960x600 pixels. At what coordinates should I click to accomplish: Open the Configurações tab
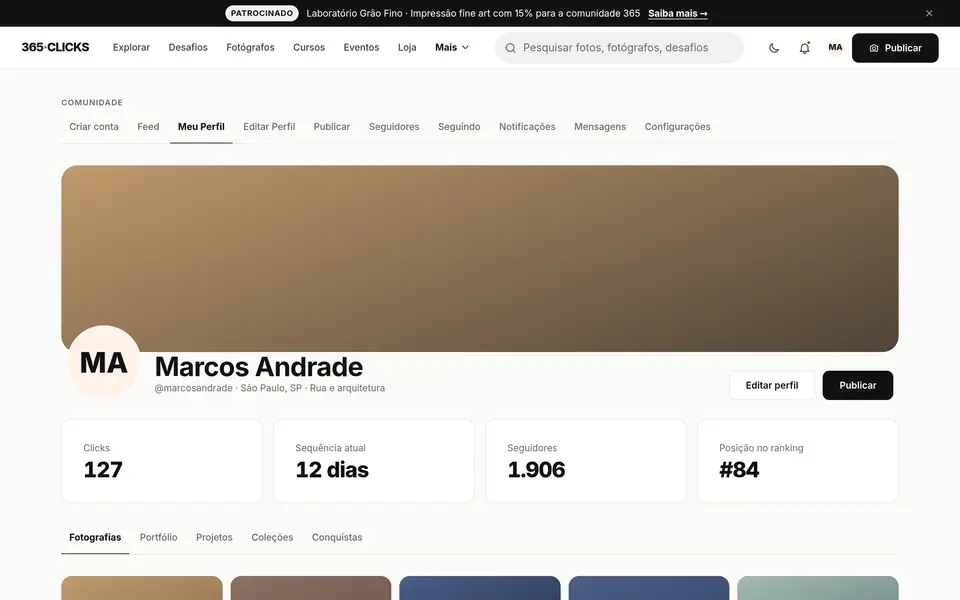(677, 127)
